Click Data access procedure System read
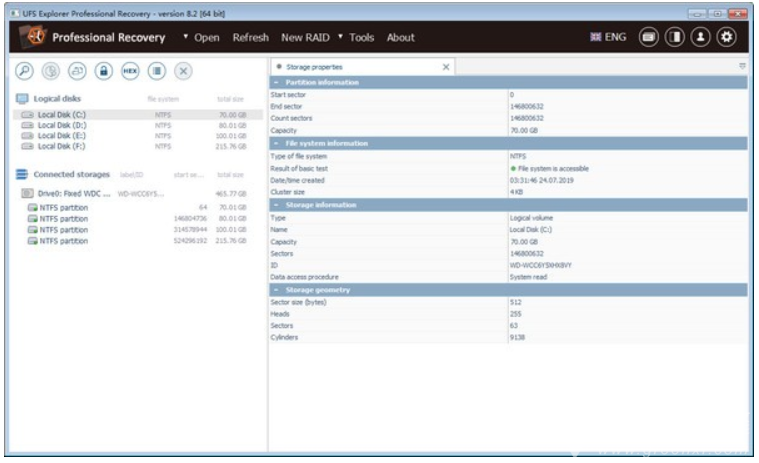This screenshot has width=759, height=463. pyautogui.click(x=528, y=277)
